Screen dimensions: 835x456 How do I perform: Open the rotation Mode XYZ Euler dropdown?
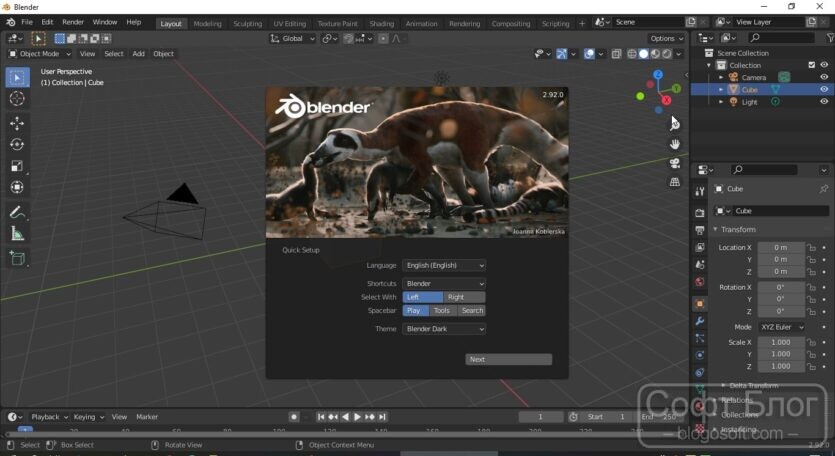click(781, 327)
